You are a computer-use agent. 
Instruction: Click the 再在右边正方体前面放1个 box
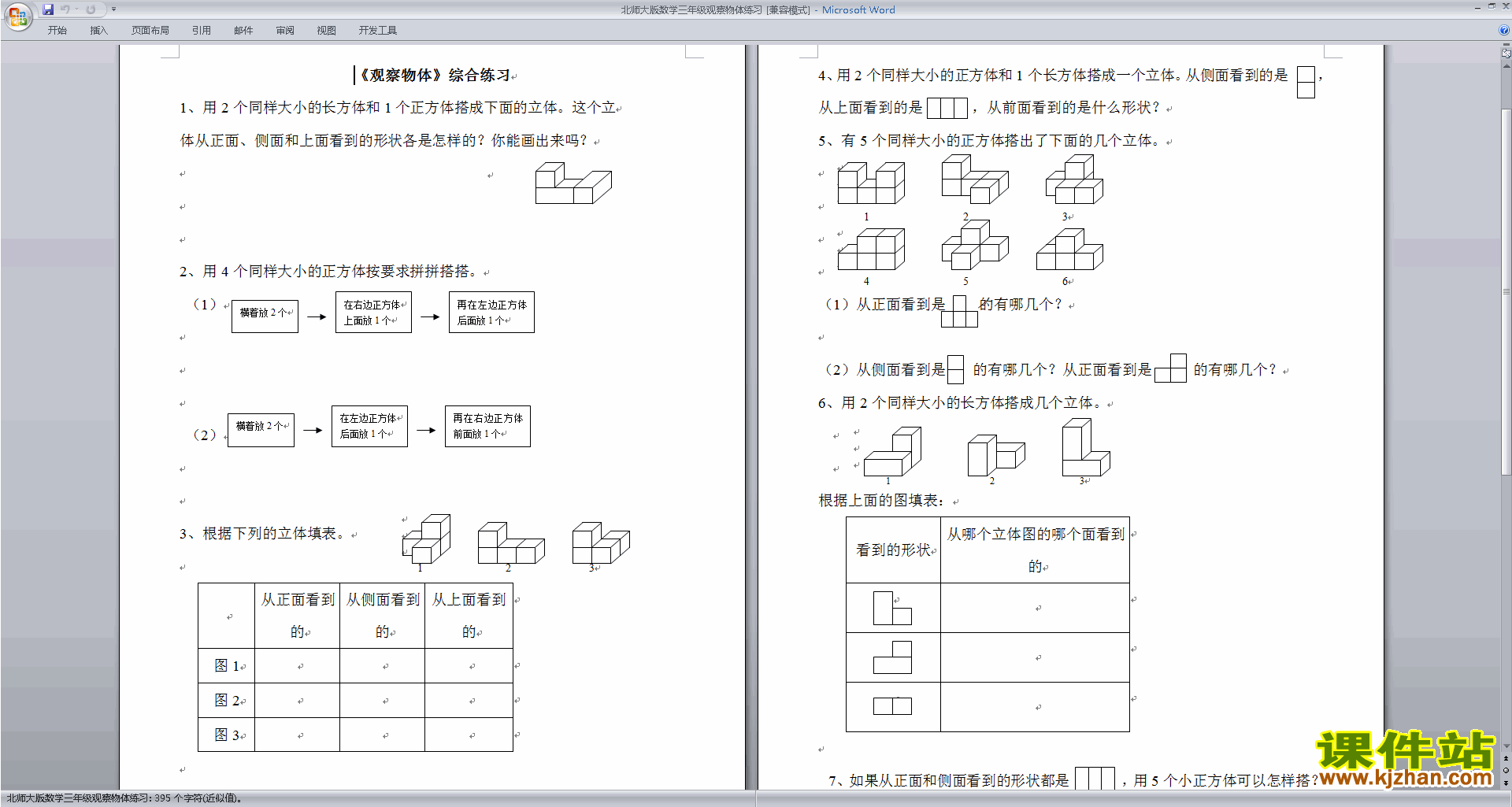(x=487, y=426)
